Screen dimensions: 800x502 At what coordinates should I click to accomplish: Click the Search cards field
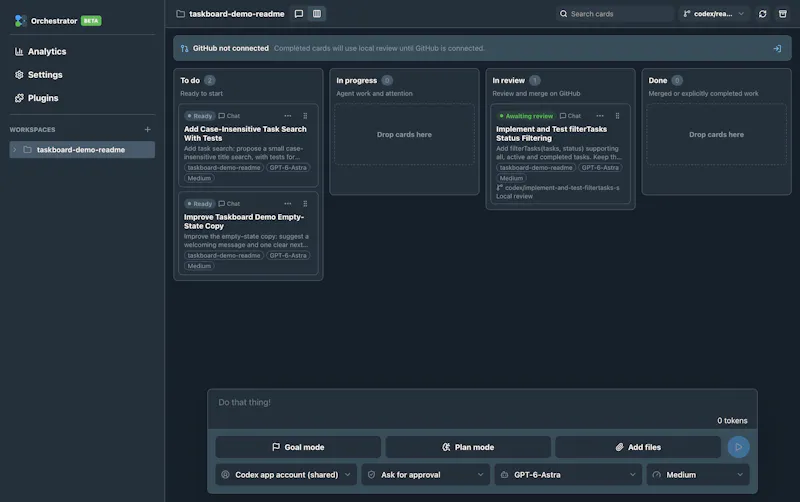coord(615,14)
